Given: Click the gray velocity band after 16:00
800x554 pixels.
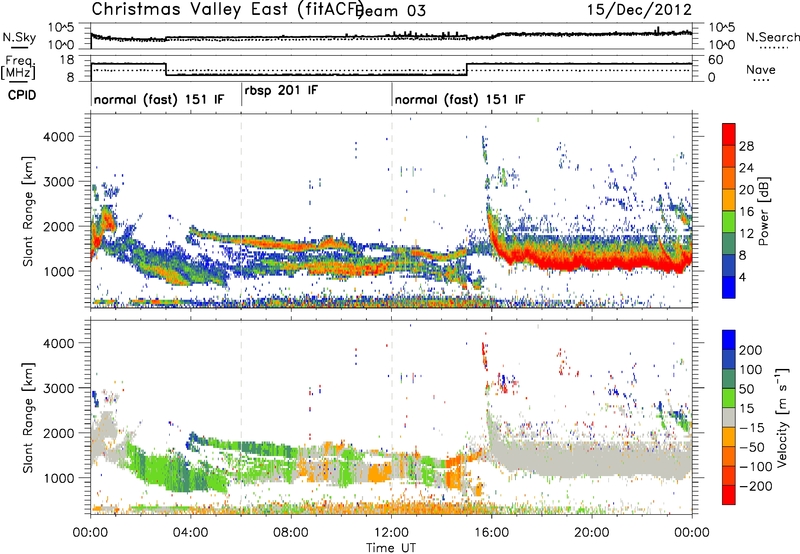Looking at the screenshot, I should coord(592,459).
